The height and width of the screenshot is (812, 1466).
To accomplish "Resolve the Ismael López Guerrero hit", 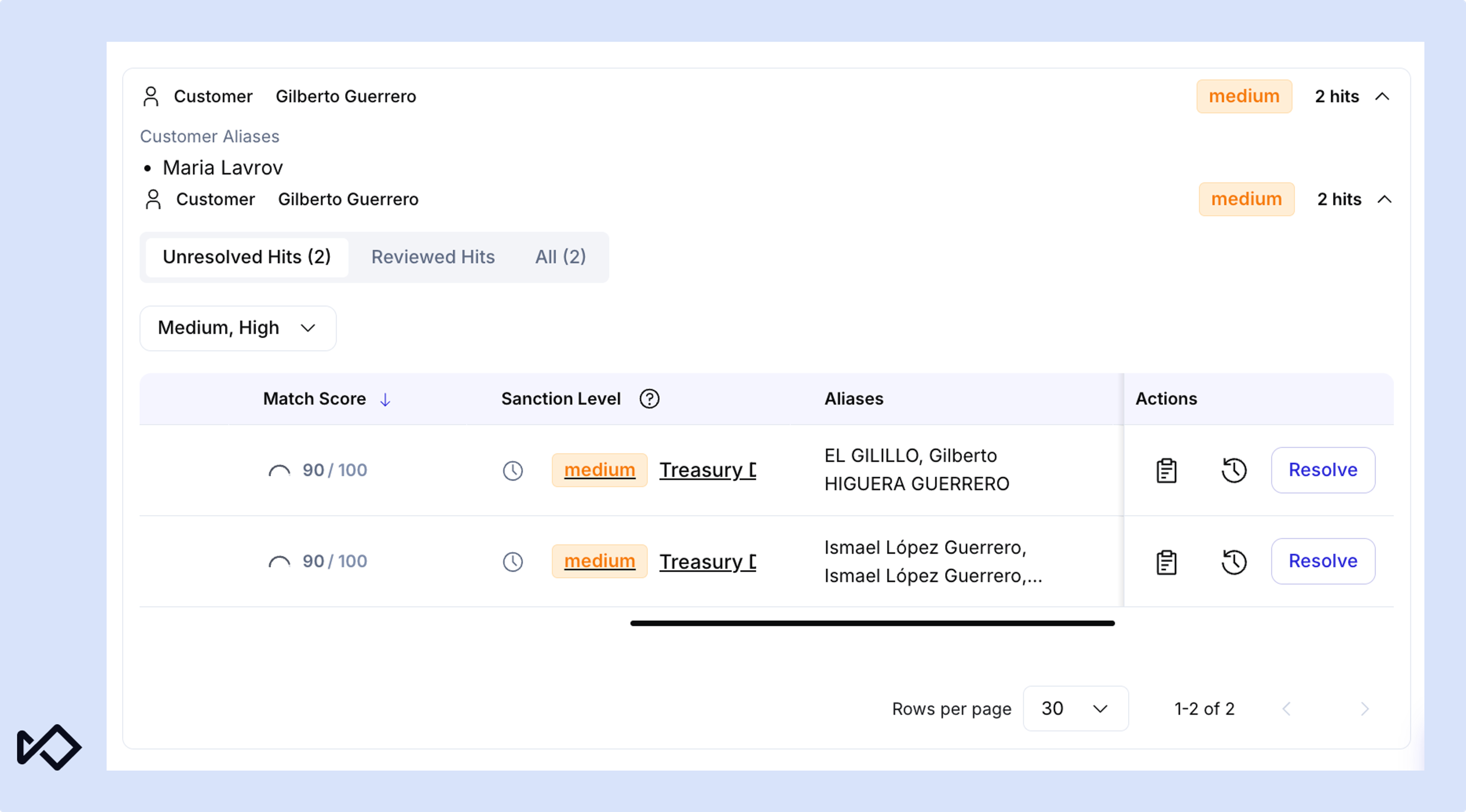I will click(1323, 561).
